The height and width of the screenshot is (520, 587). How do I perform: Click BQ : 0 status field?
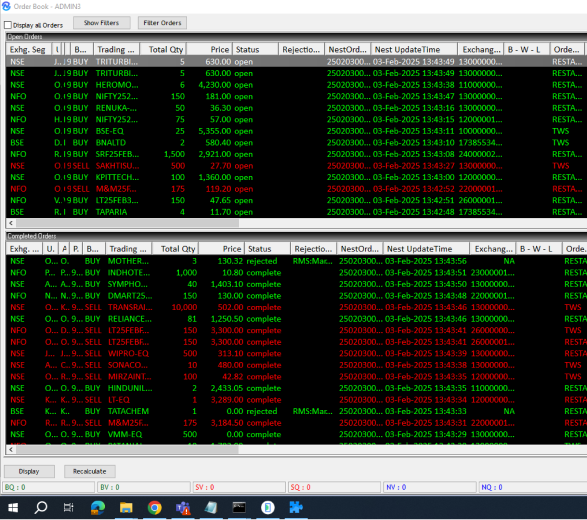pos(49,487)
